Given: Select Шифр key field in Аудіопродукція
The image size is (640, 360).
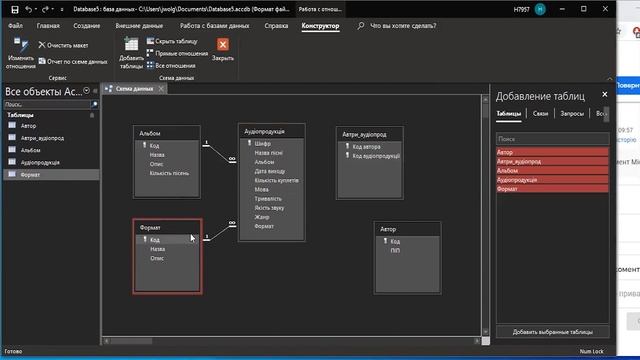Looking at the screenshot, I should [x=262, y=144].
